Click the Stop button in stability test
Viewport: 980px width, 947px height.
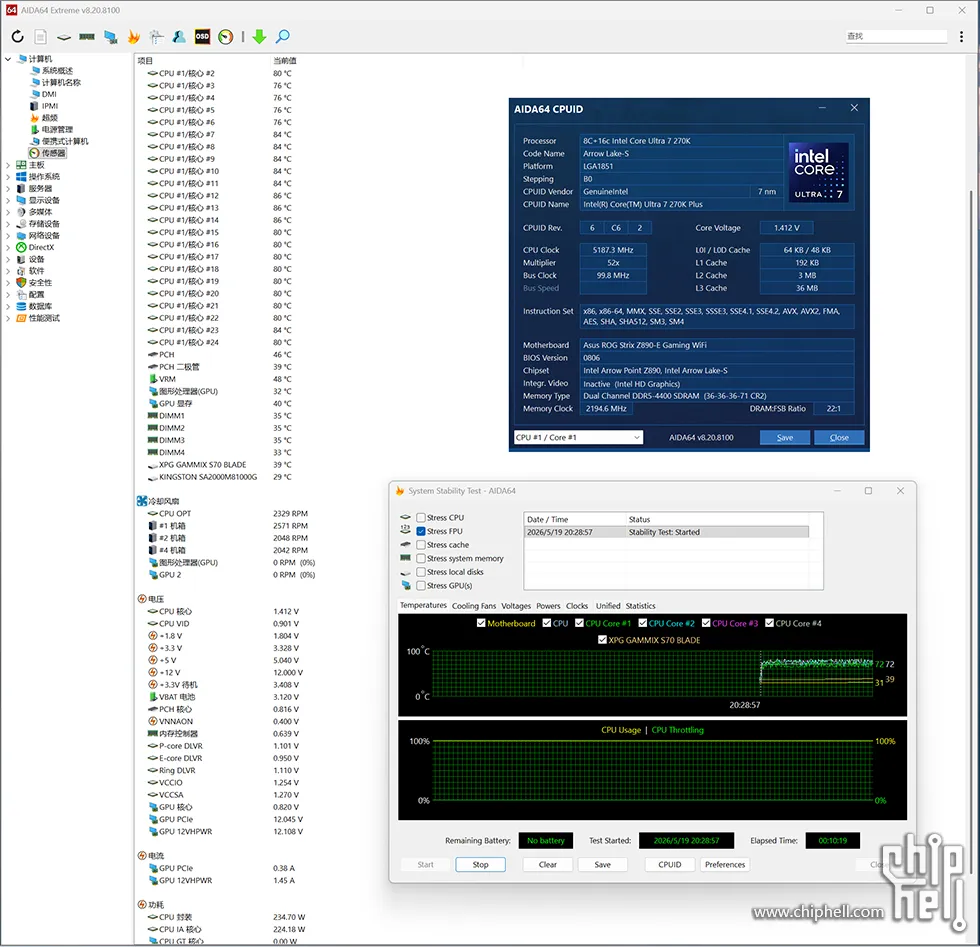coord(480,864)
